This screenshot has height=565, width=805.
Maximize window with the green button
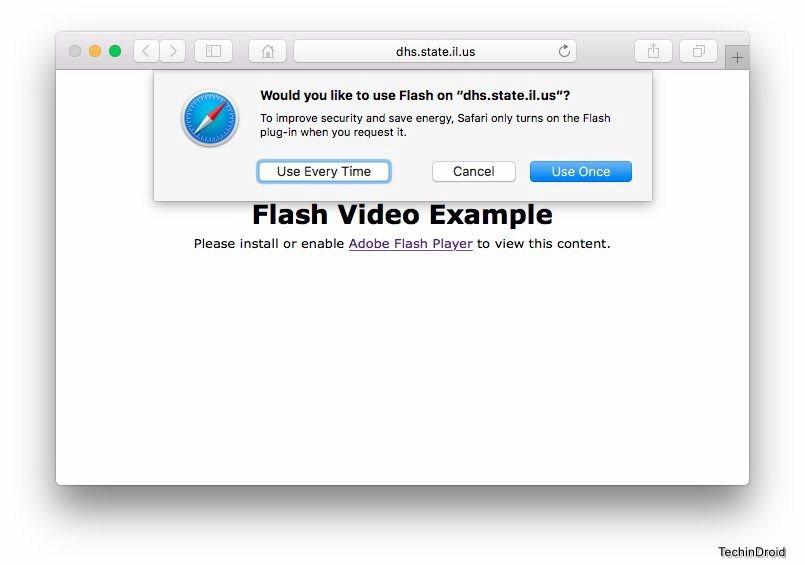pyautogui.click(x=115, y=51)
